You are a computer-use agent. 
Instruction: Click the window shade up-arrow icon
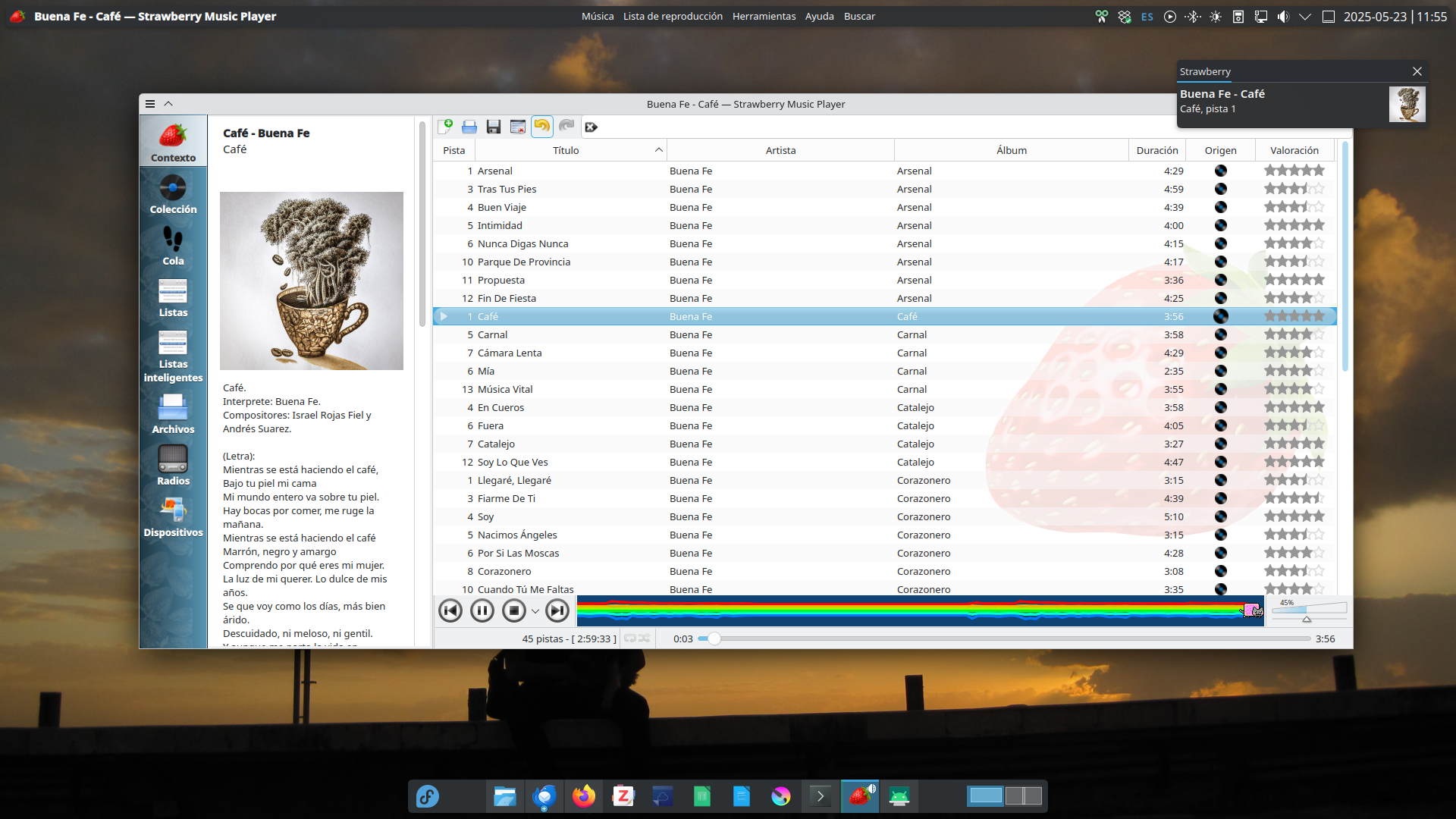click(168, 104)
